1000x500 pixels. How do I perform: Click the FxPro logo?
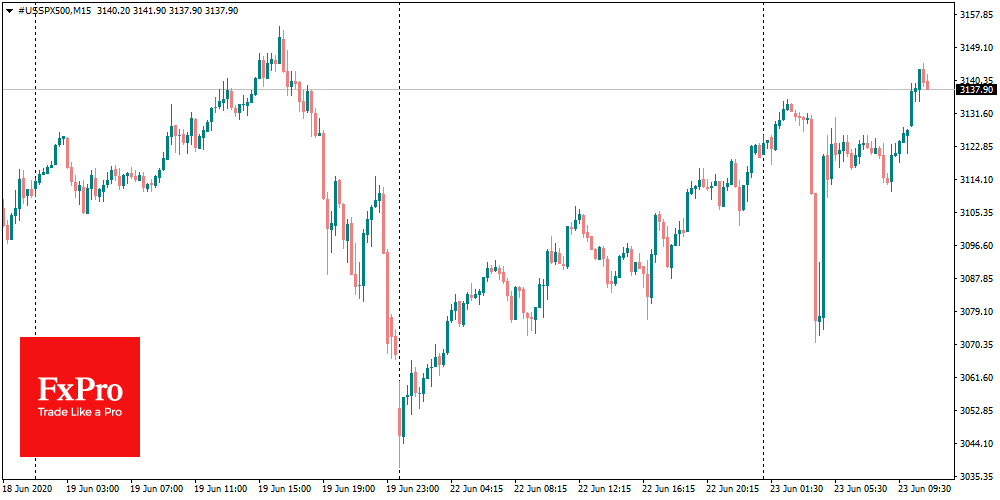80,387
